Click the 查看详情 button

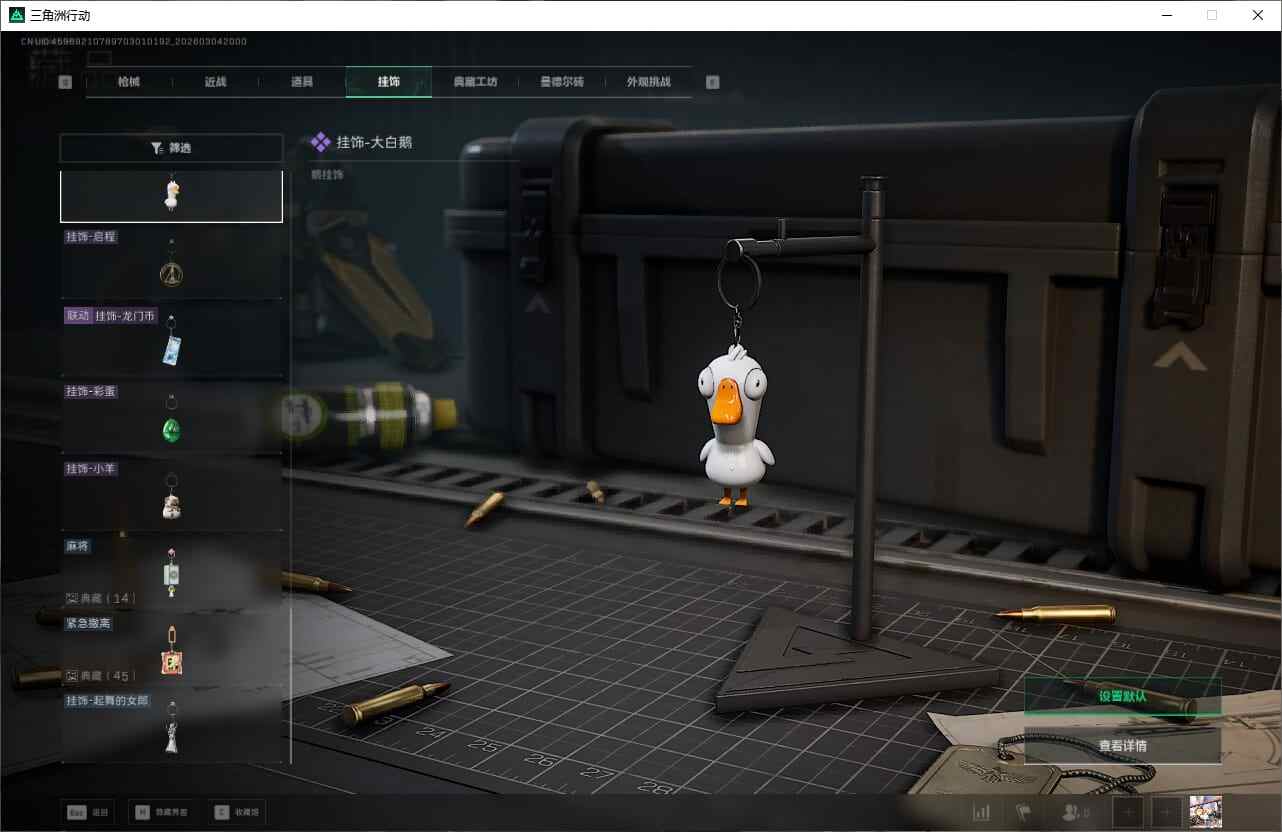pyautogui.click(x=1122, y=746)
